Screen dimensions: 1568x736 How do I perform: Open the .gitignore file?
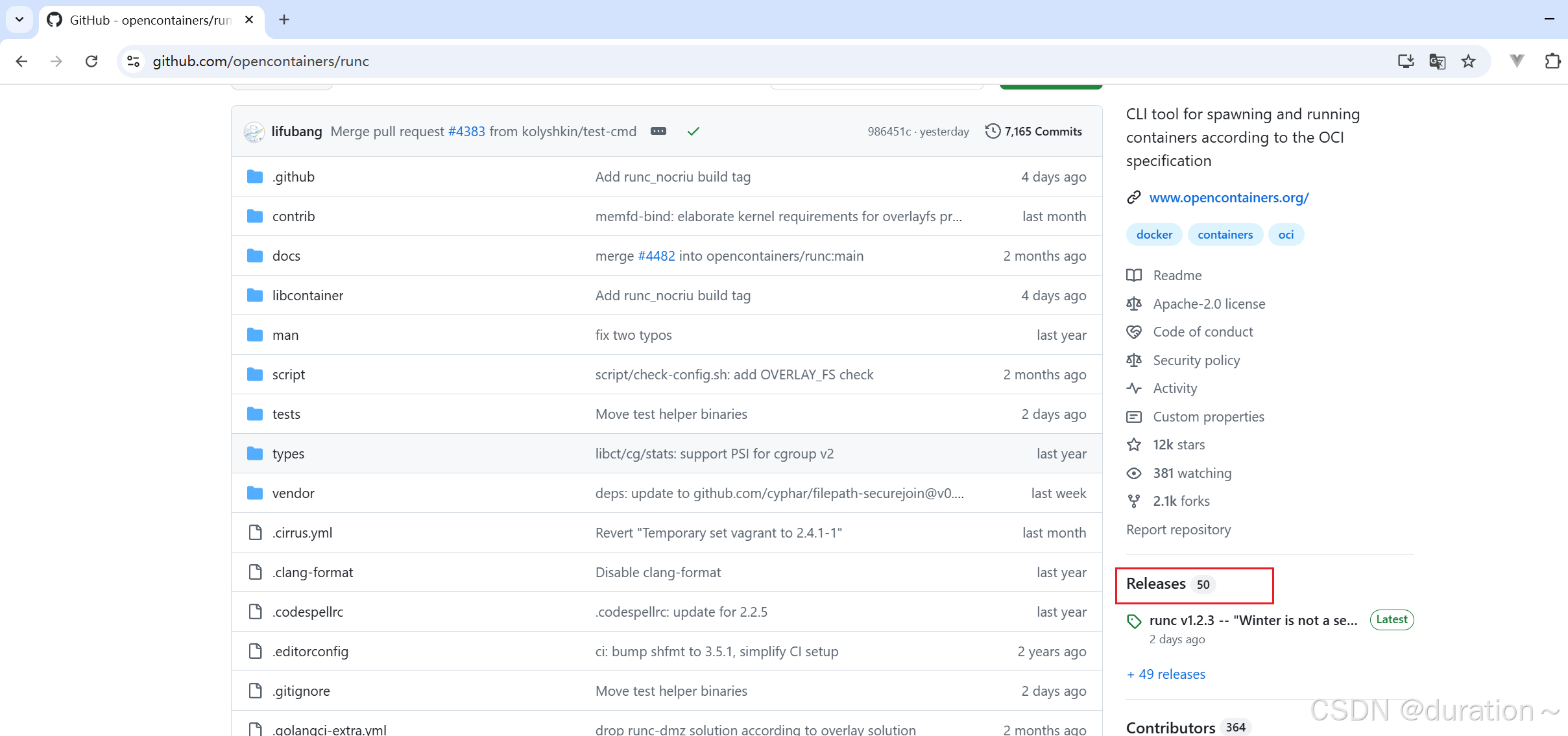coord(301,691)
